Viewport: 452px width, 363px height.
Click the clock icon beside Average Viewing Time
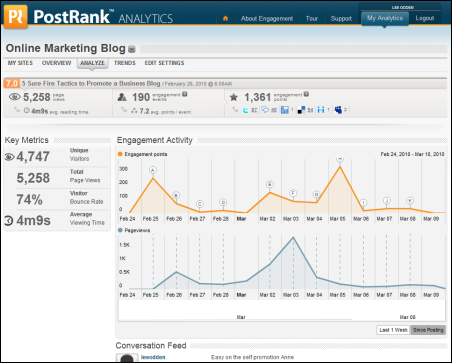click(9, 220)
